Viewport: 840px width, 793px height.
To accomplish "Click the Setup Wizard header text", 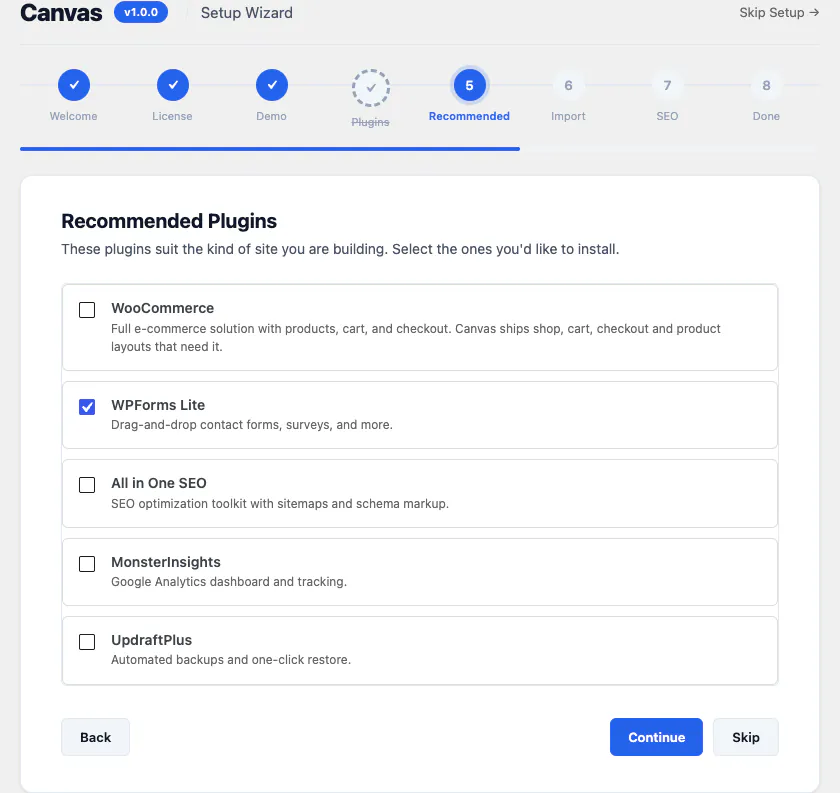I will click(246, 13).
